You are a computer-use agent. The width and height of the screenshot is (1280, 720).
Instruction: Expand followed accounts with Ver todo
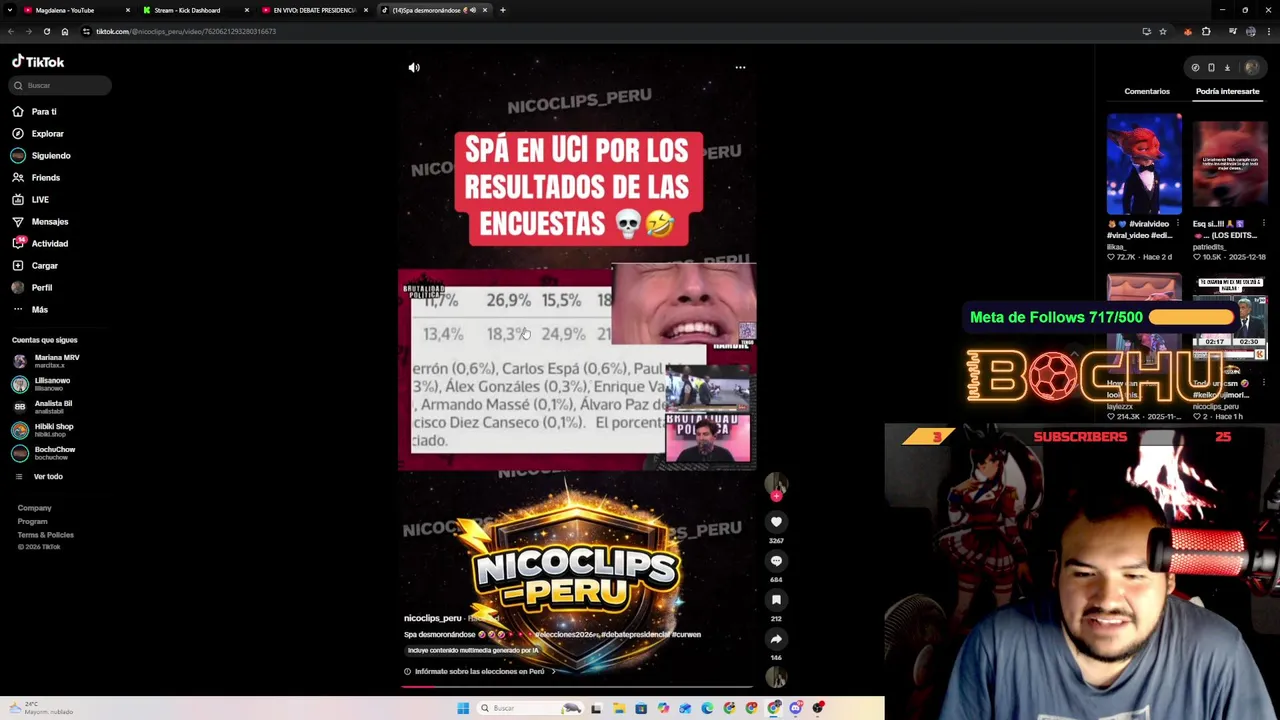[x=40, y=476]
